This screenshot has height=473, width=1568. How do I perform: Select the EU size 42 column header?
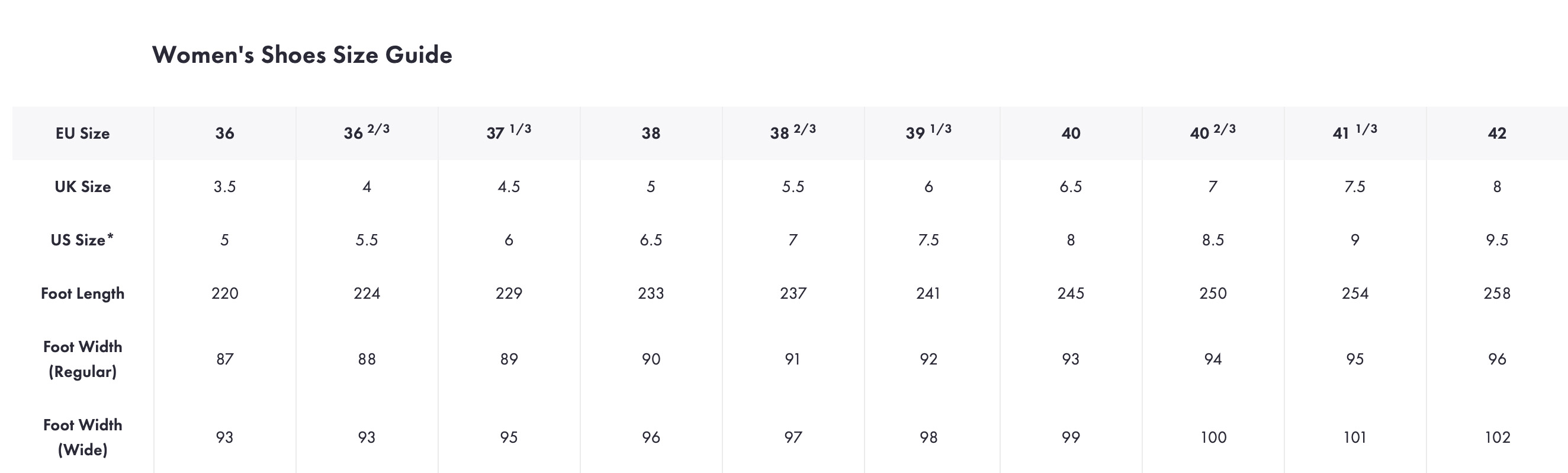point(1497,133)
